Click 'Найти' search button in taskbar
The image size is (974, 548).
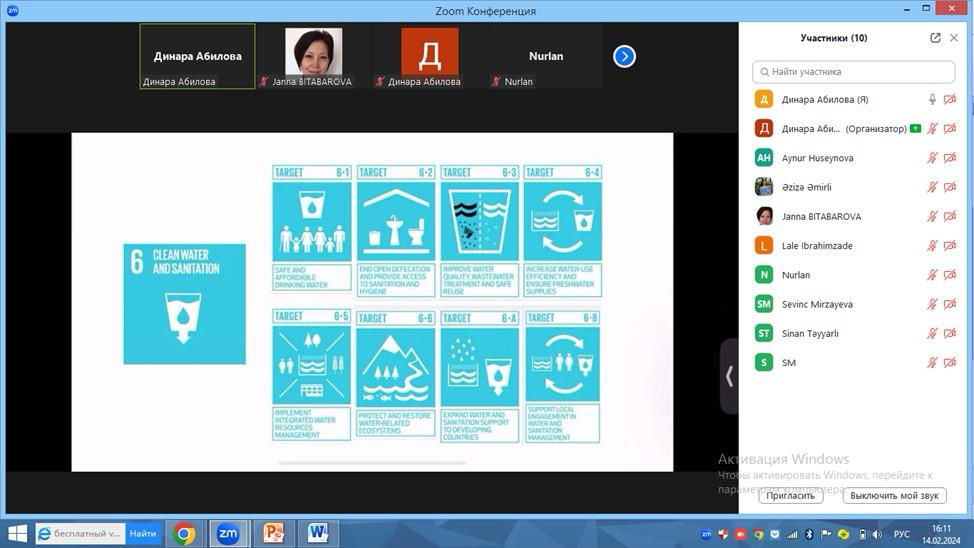143,533
